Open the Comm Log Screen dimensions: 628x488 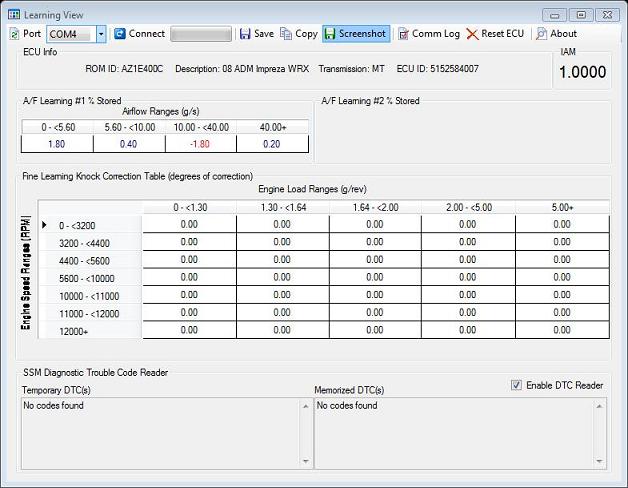coord(428,34)
